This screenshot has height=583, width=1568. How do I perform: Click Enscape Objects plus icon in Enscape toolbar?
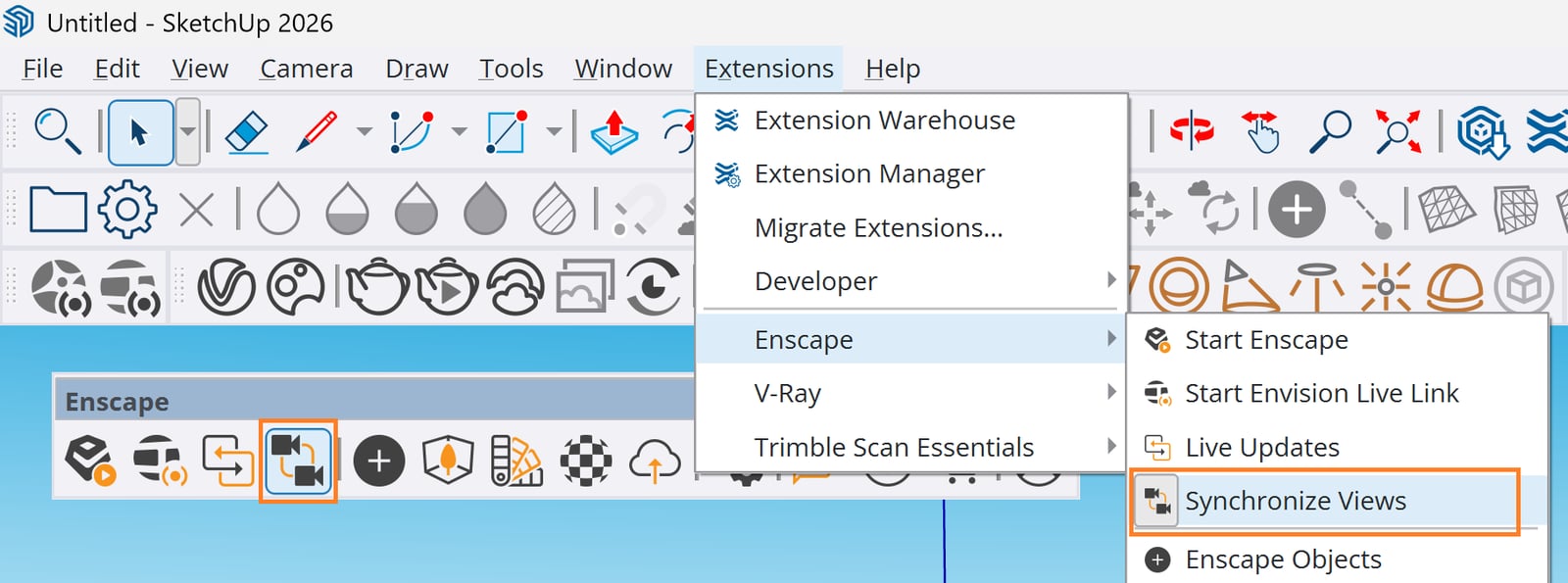tap(379, 462)
